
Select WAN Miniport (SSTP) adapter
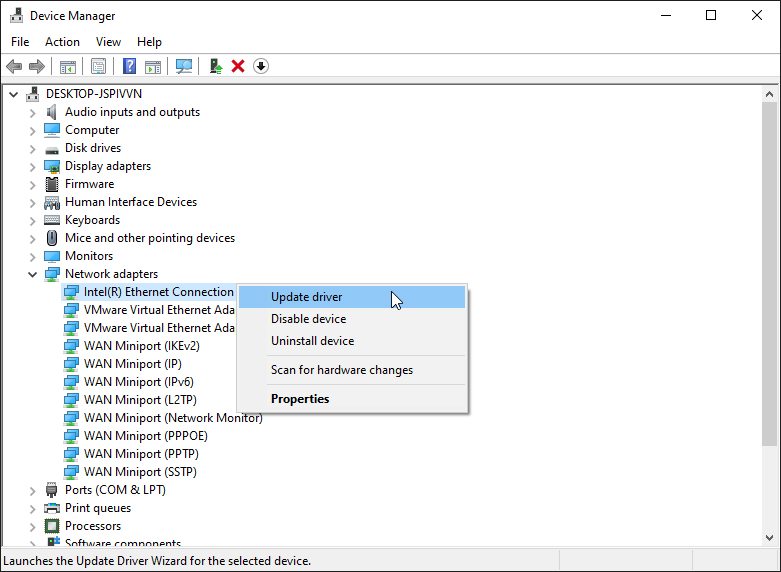tap(140, 471)
